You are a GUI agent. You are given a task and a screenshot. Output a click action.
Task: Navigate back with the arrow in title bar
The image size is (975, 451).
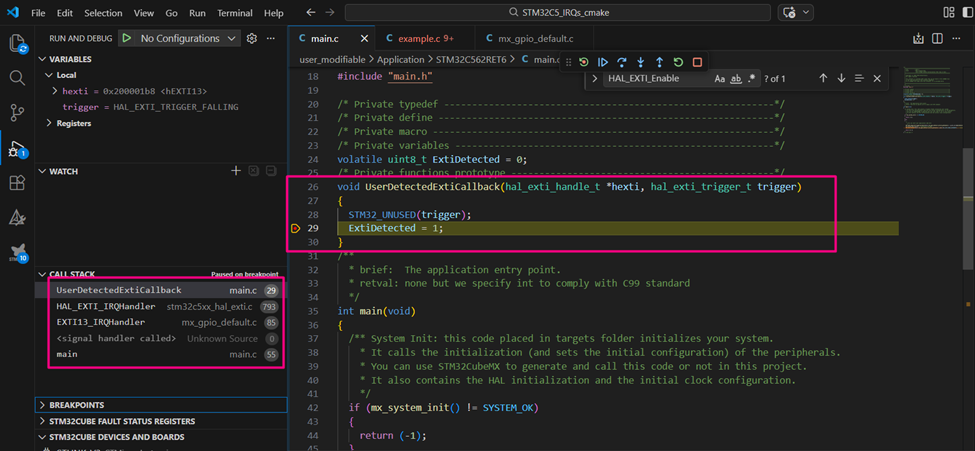coord(310,12)
